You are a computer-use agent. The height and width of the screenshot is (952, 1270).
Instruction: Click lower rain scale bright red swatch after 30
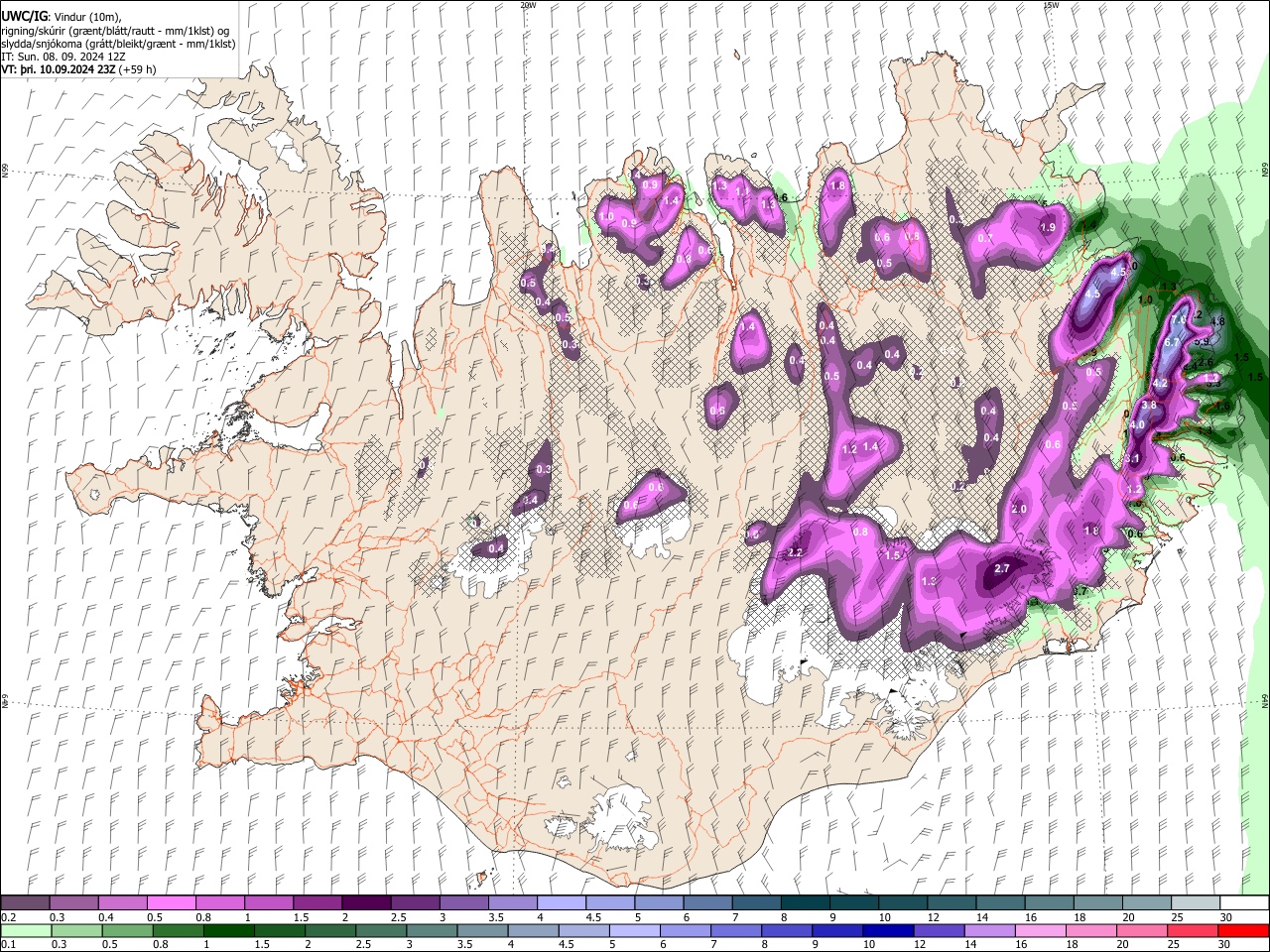(x=1243, y=931)
